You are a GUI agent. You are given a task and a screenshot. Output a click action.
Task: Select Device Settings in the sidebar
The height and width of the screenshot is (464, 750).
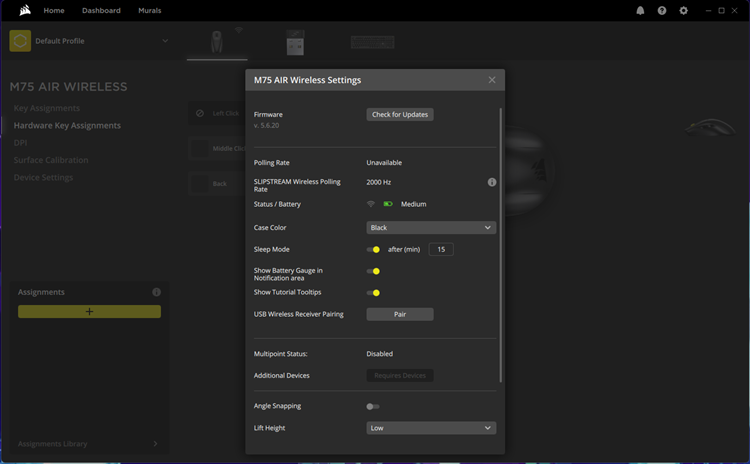pos(44,177)
